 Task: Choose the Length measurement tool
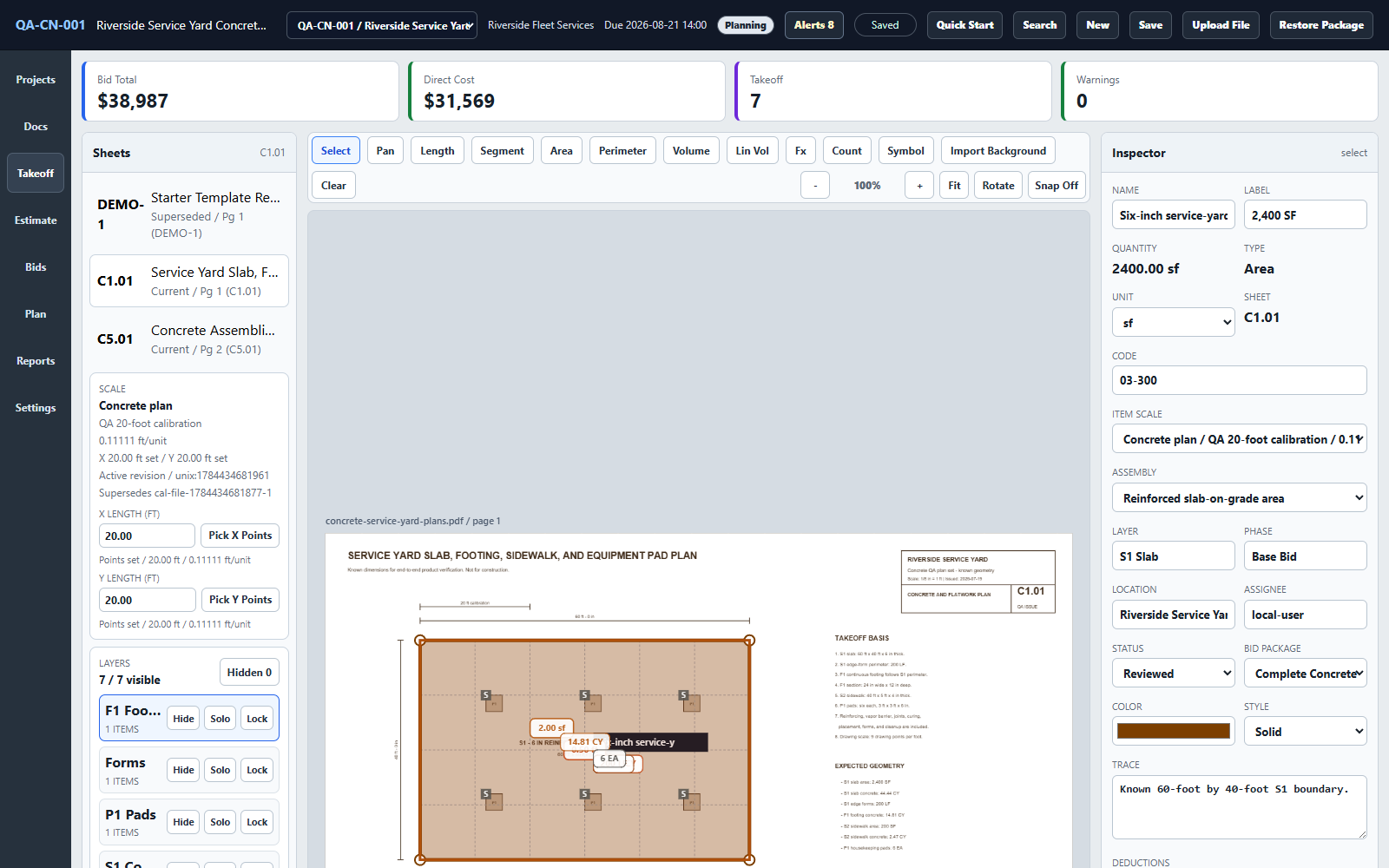tap(438, 151)
